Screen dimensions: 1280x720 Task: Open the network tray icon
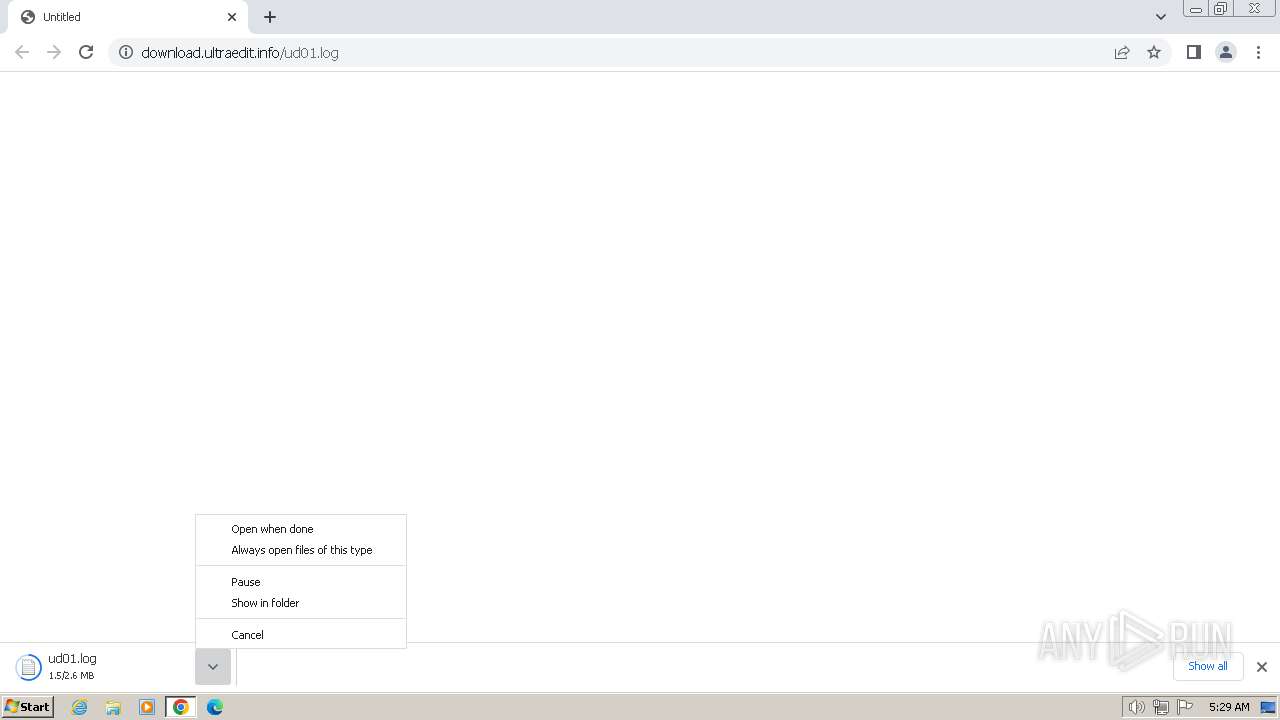coord(1161,707)
